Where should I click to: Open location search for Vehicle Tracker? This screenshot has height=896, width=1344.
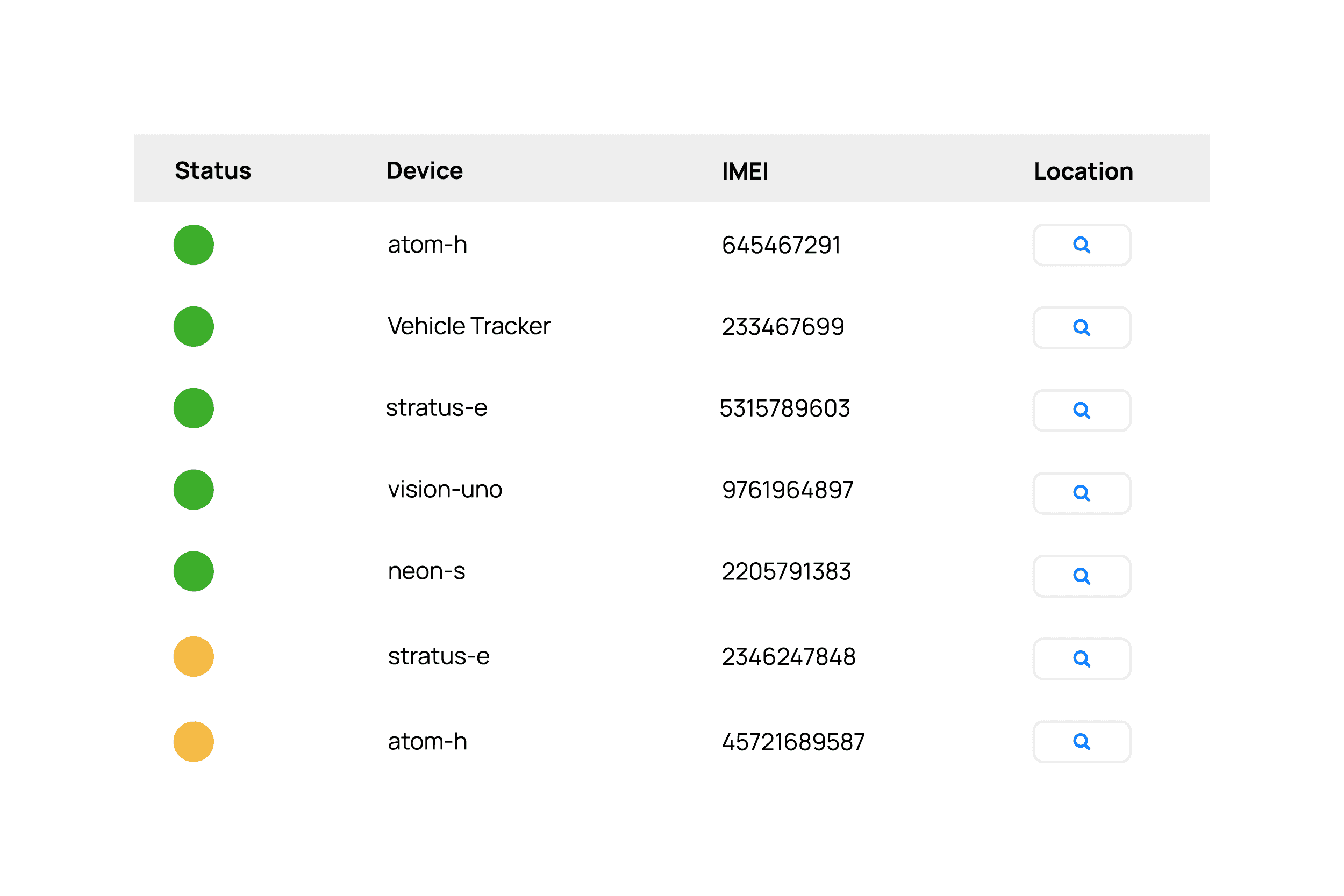pos(1081,328)
